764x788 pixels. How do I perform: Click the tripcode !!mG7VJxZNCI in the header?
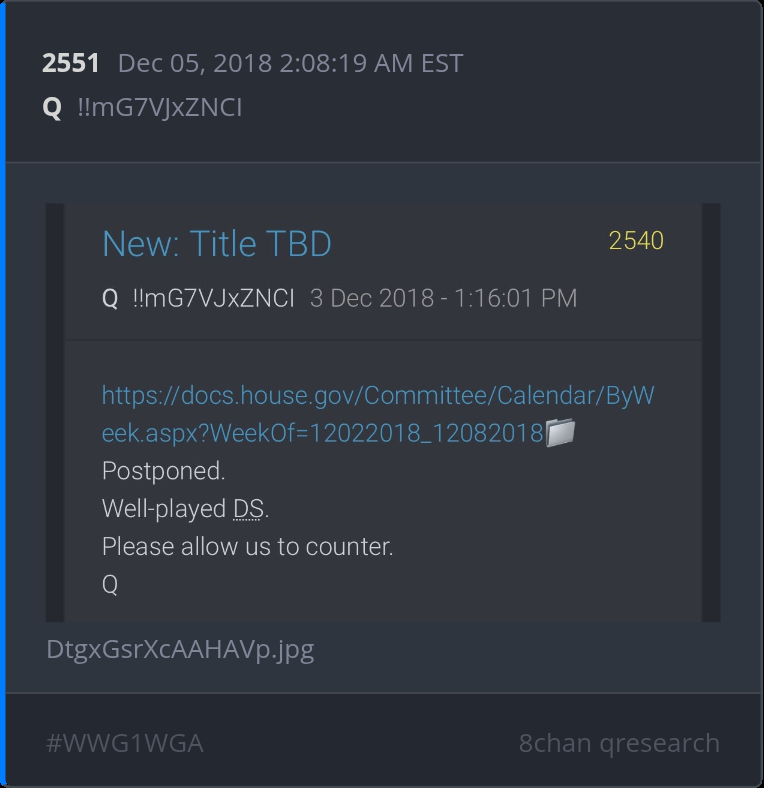point(160,108)
